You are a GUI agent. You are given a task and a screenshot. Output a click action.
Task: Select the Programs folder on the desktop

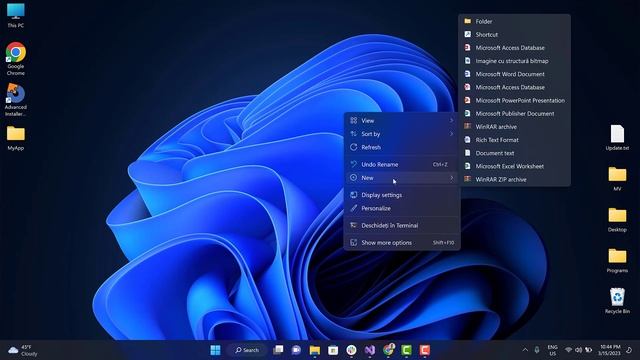[x=617, y=260]
